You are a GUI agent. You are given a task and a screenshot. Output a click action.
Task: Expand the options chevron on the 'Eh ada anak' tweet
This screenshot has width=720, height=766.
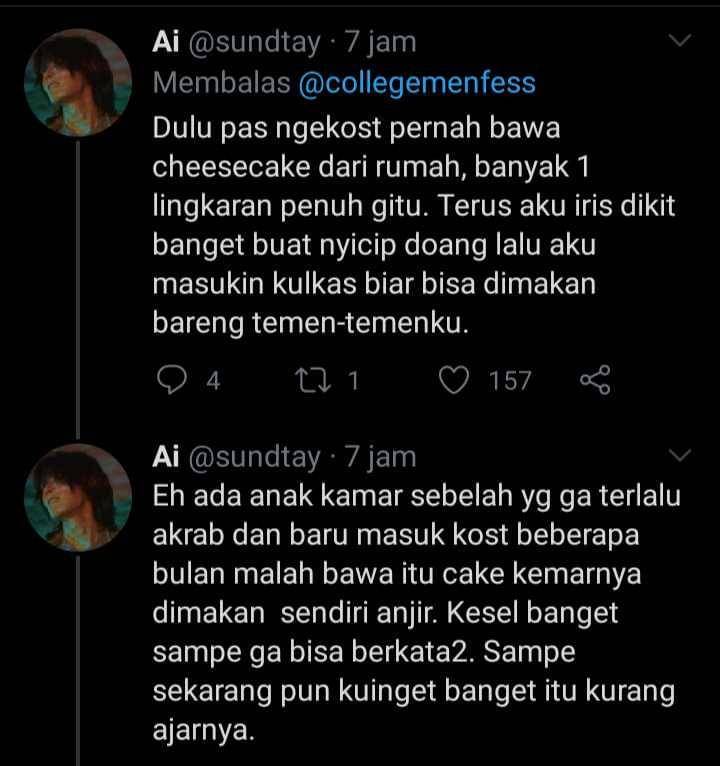point(680,456)
